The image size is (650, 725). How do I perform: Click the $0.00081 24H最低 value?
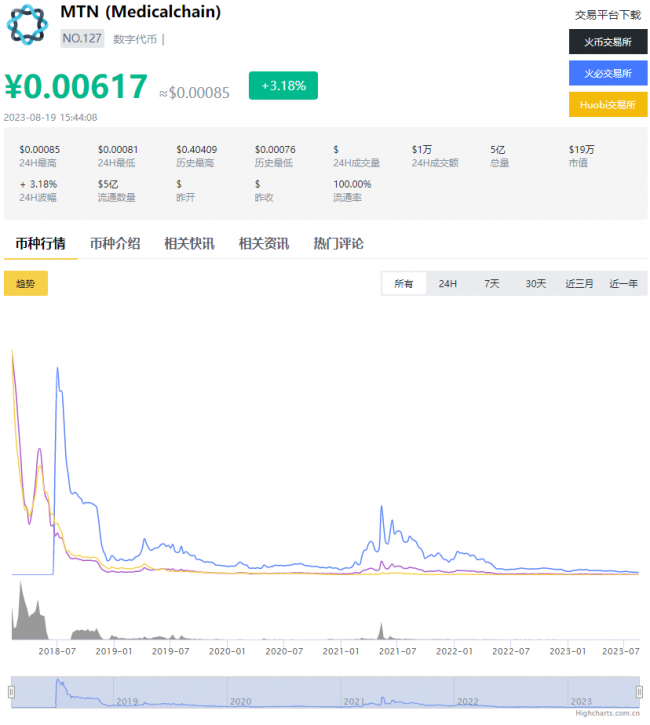pos(118,149)
